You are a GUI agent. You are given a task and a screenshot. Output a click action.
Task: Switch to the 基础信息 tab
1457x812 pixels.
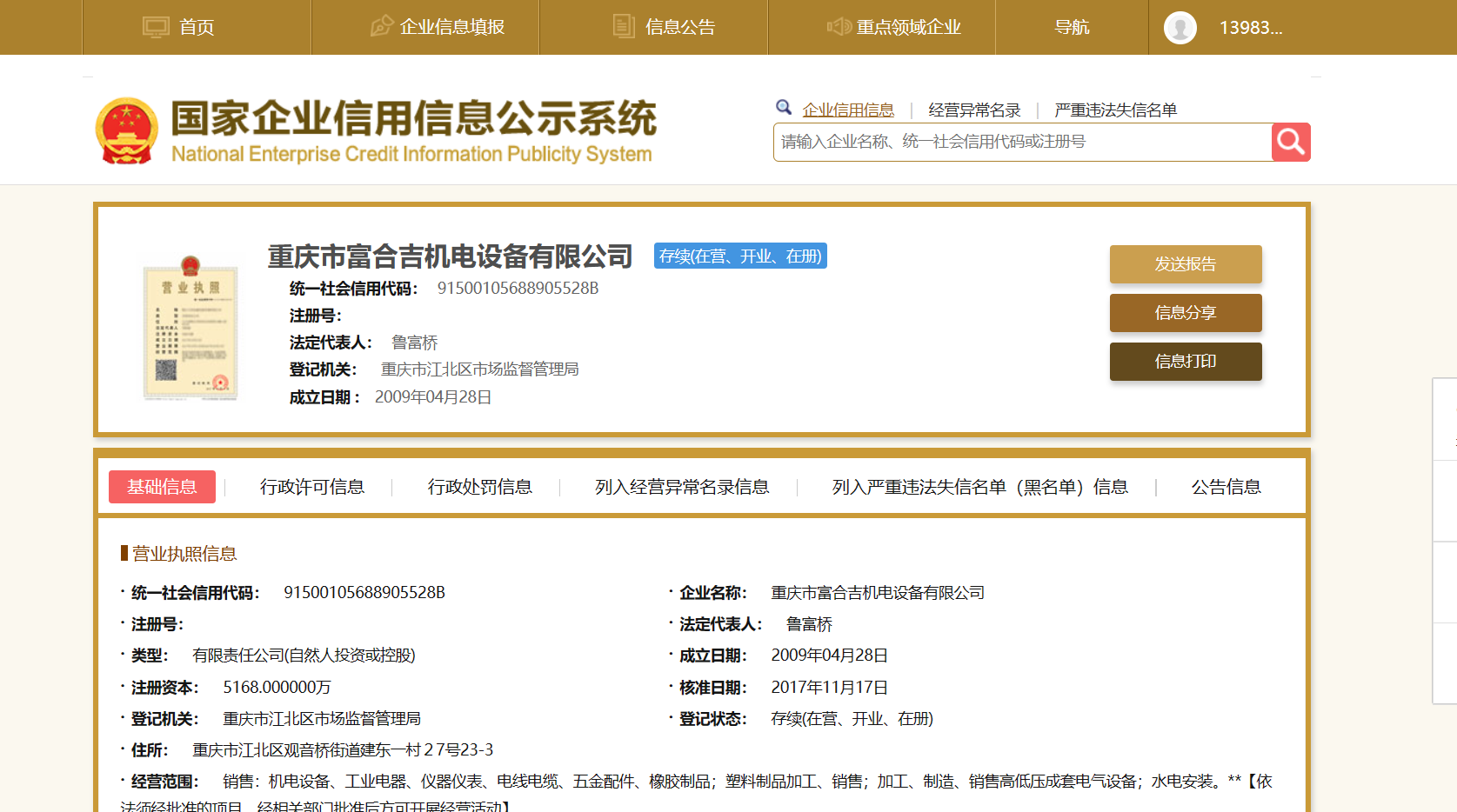point(162,487)
